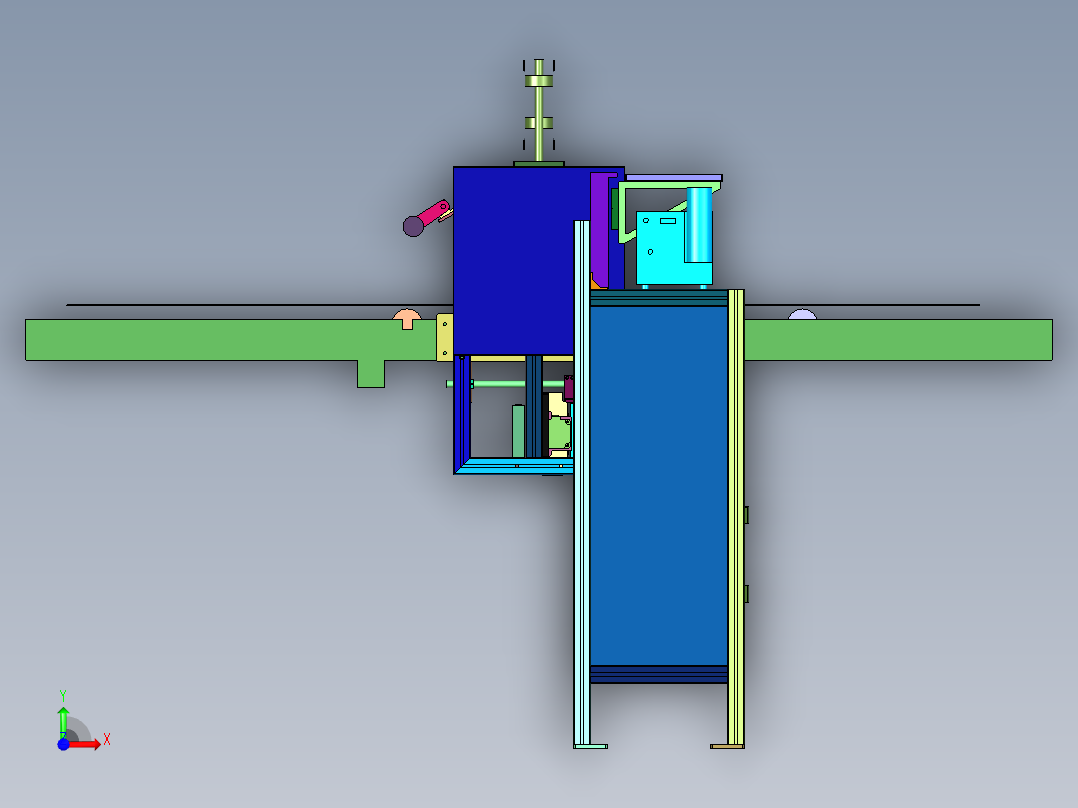Select the teal rail at cabinet top

659,298
